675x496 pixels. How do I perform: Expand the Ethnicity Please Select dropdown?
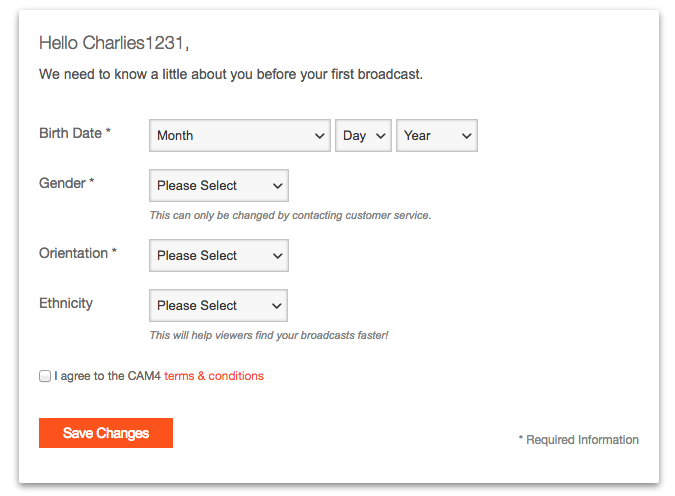click(218, 306)
